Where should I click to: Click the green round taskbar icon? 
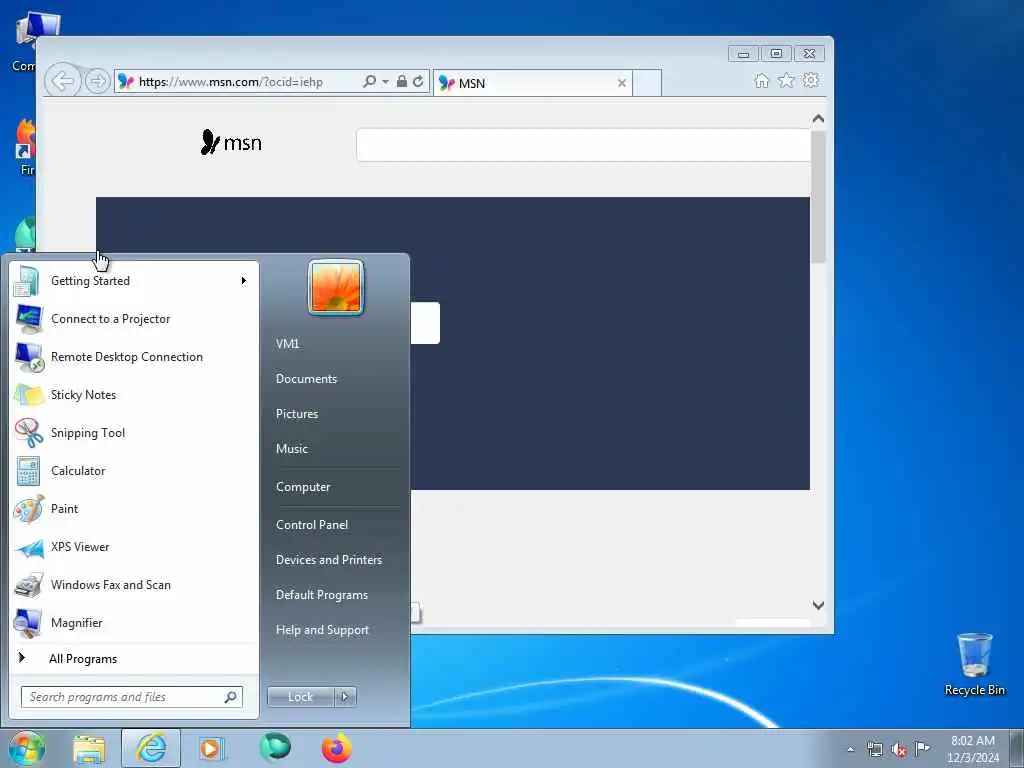coord(275,748)
